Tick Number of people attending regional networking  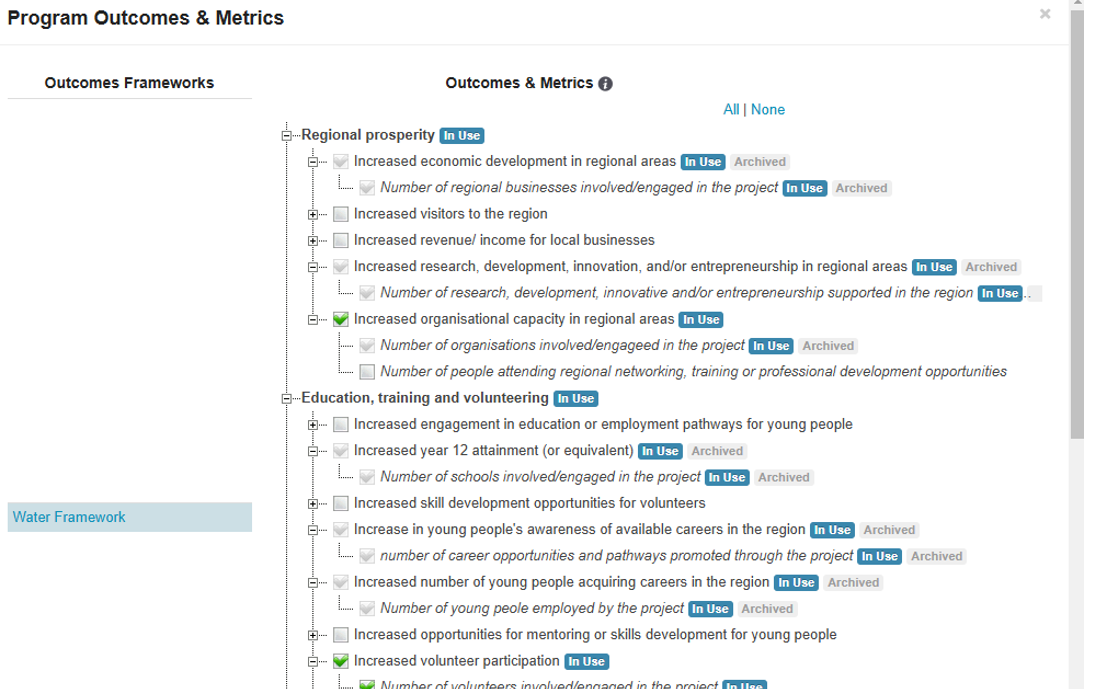click(x=367, y=372)
